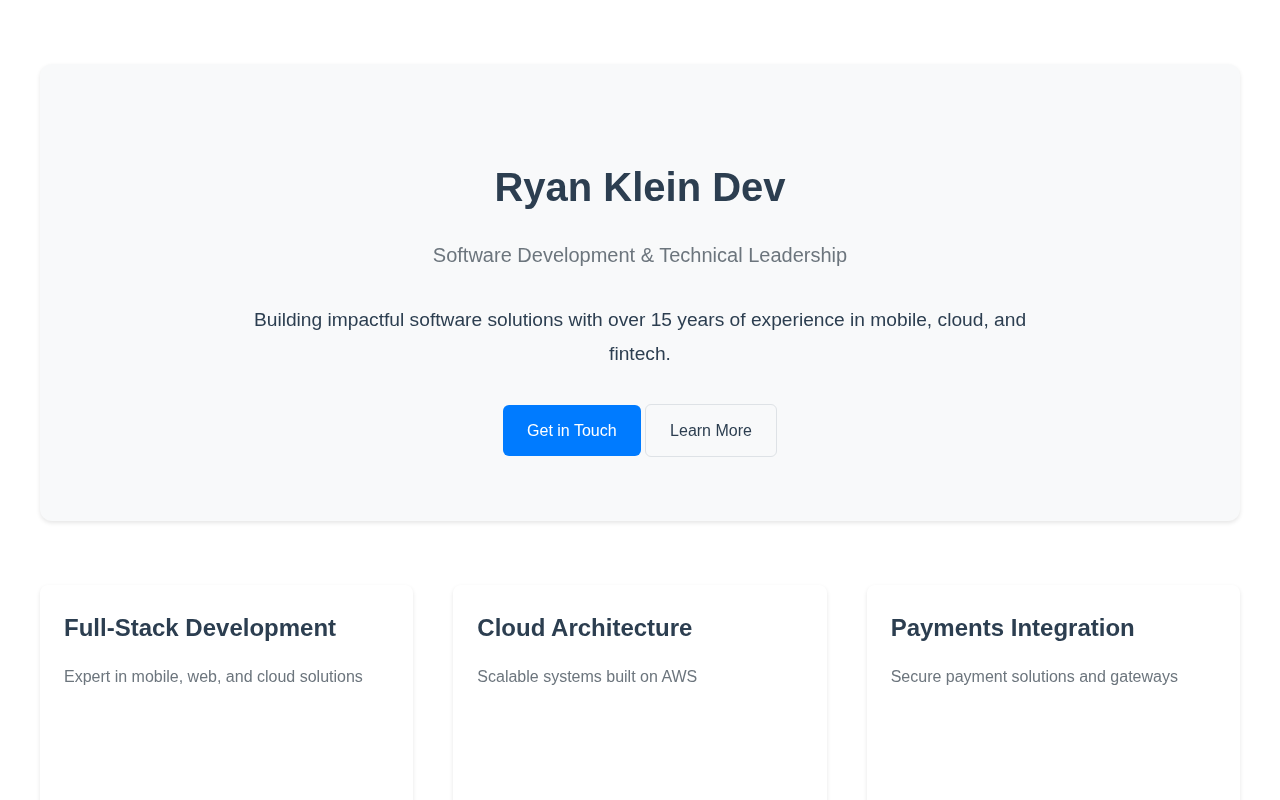1280x800 pixels.
Task: Click the Get in Touch button
Action: (572, 431)
